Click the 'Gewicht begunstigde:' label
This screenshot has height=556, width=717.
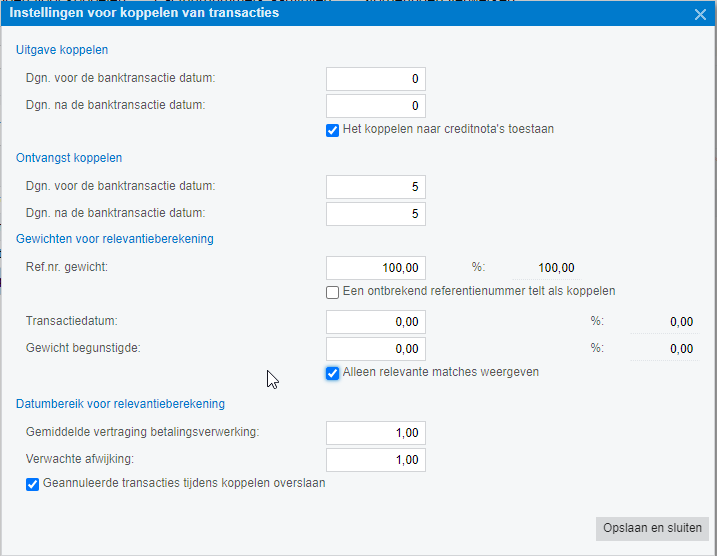83,348
